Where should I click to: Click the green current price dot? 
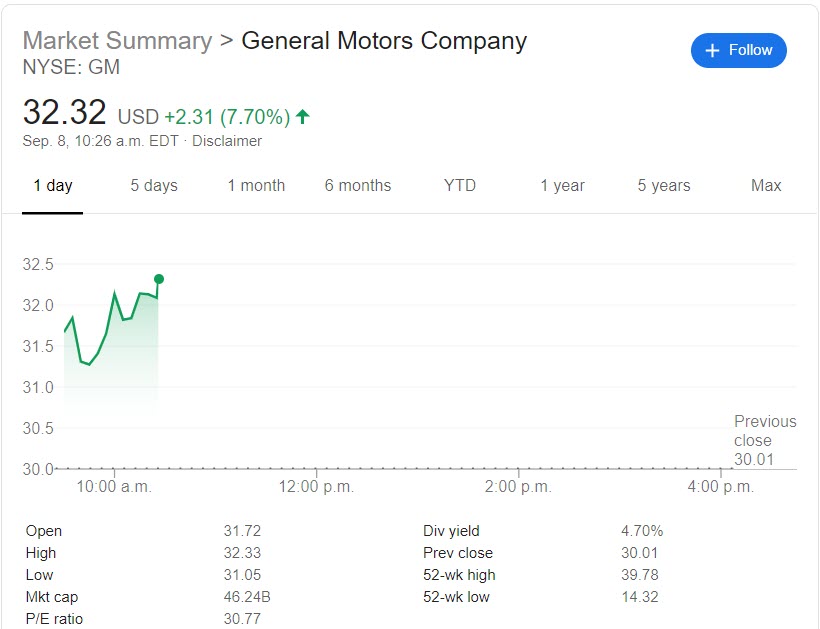pos(159,279)
